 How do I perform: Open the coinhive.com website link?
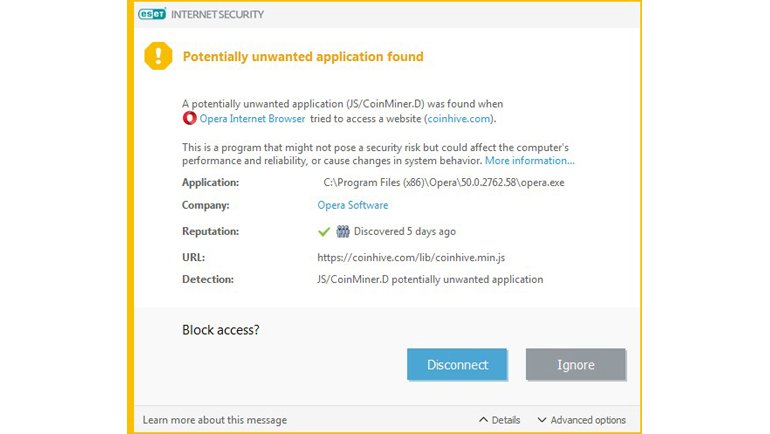pos(460,118)
